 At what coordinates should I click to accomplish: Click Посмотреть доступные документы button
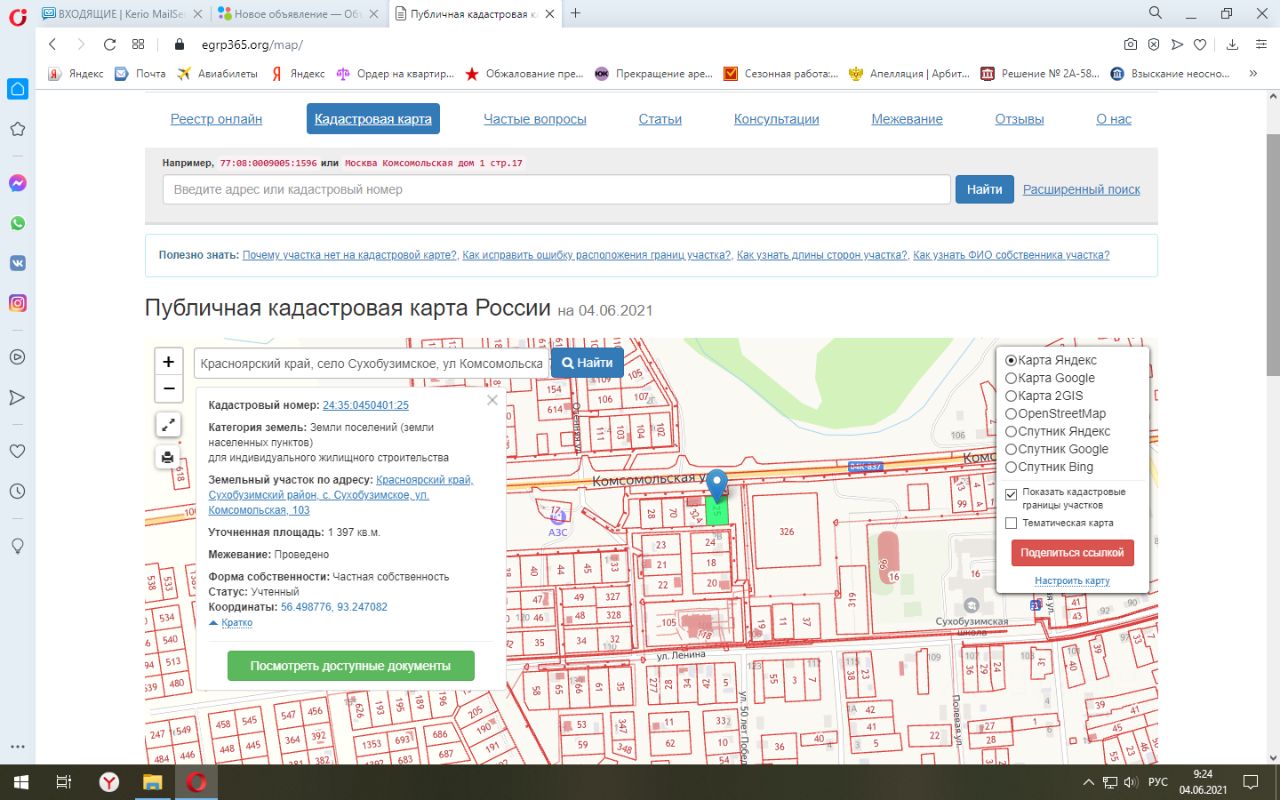pyautogui.click(x=351, y=666)
